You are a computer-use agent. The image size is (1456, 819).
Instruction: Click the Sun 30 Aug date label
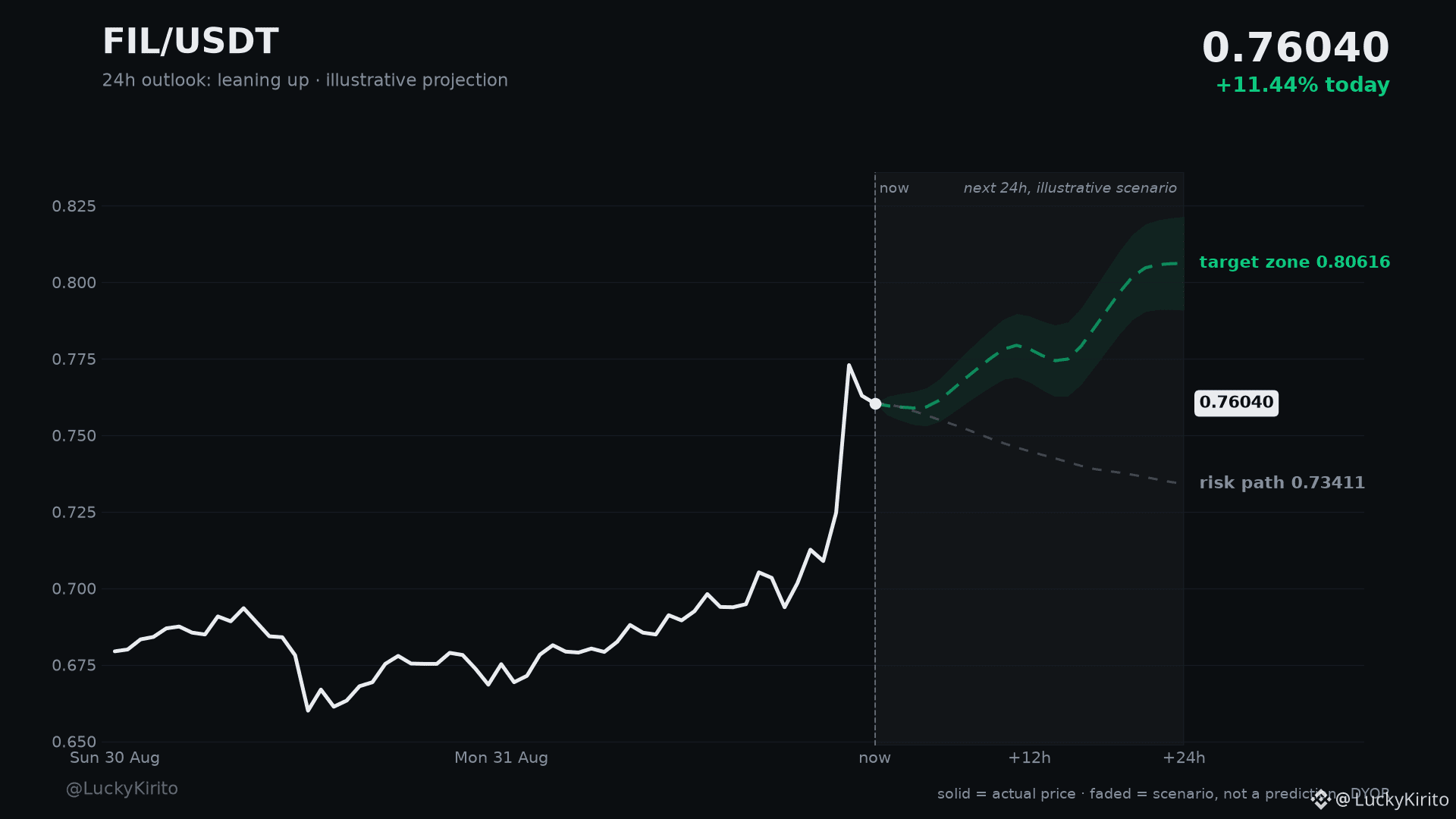pyautogui.click(x=115, y=758)
